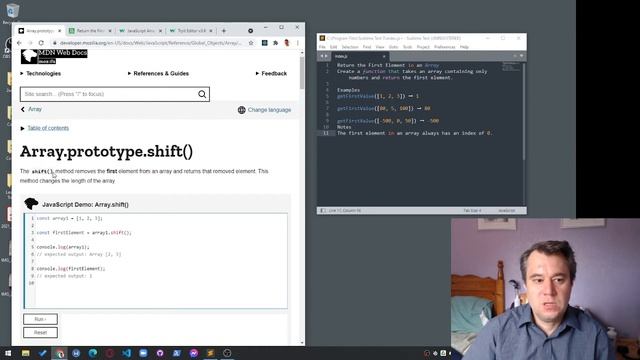Screen dimensions: 640x360
Task: Open Zoom from the taskbar
Action: 143,353
